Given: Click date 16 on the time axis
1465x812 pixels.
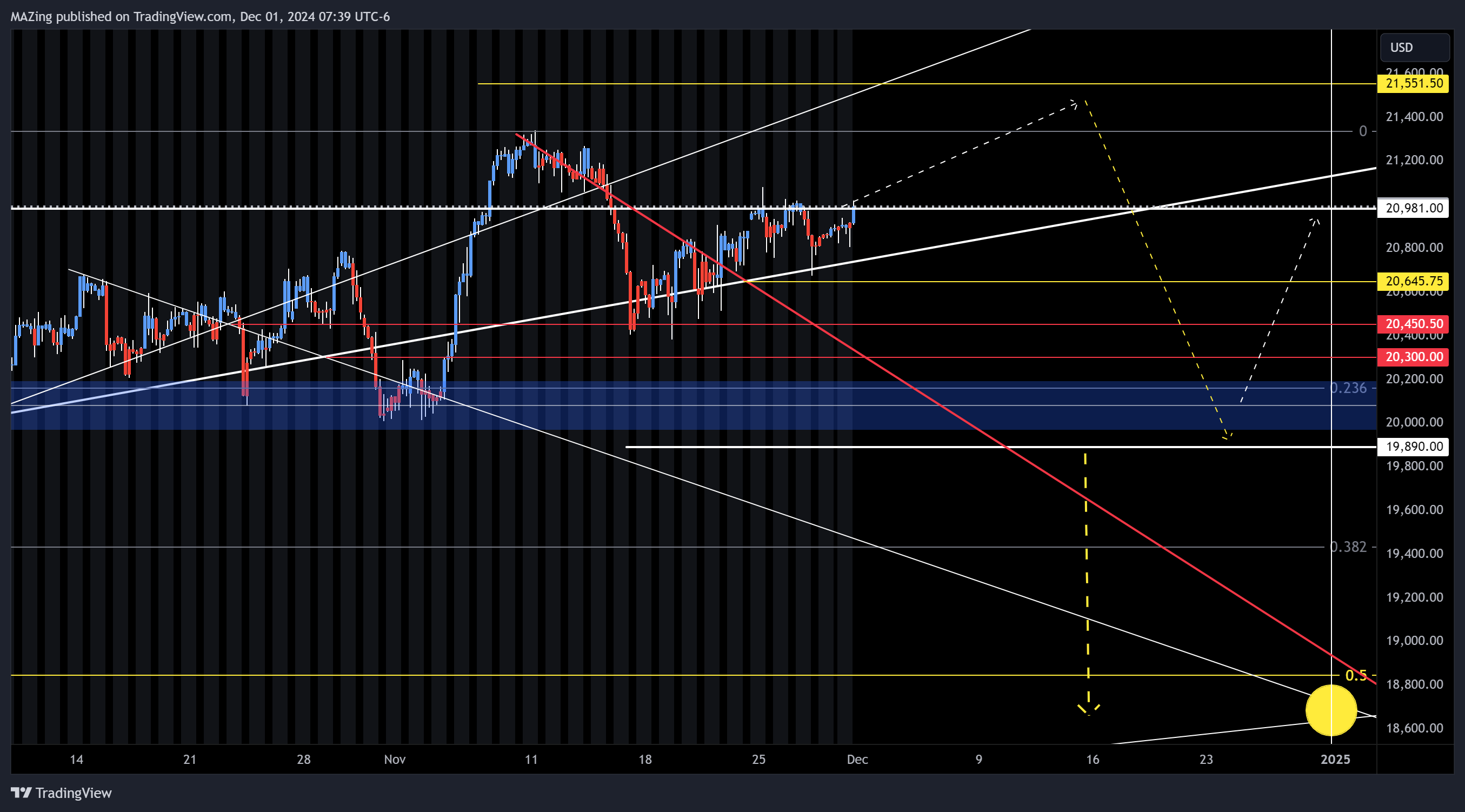Looking at the screenshot, I should click(x=1093, y=760).
